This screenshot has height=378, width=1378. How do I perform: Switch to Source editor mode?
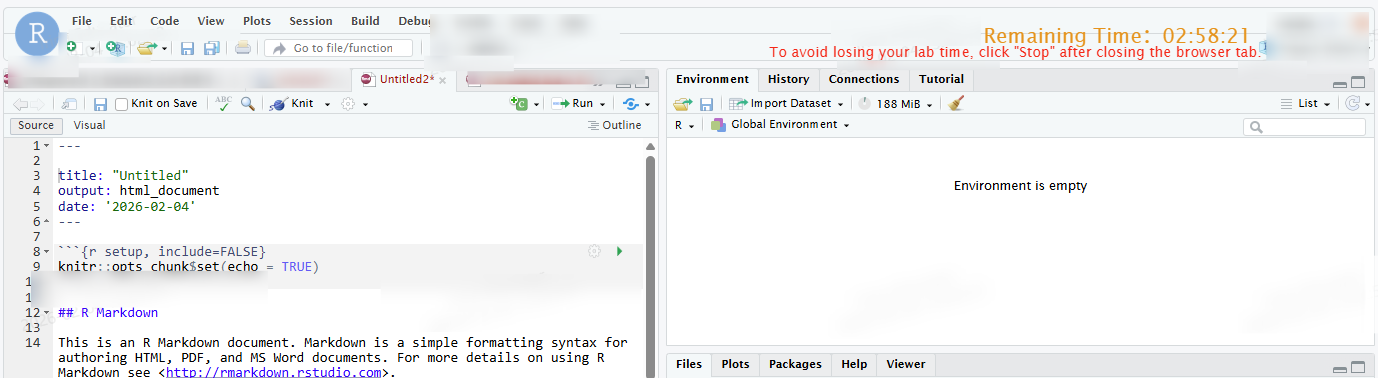point(36,126)
